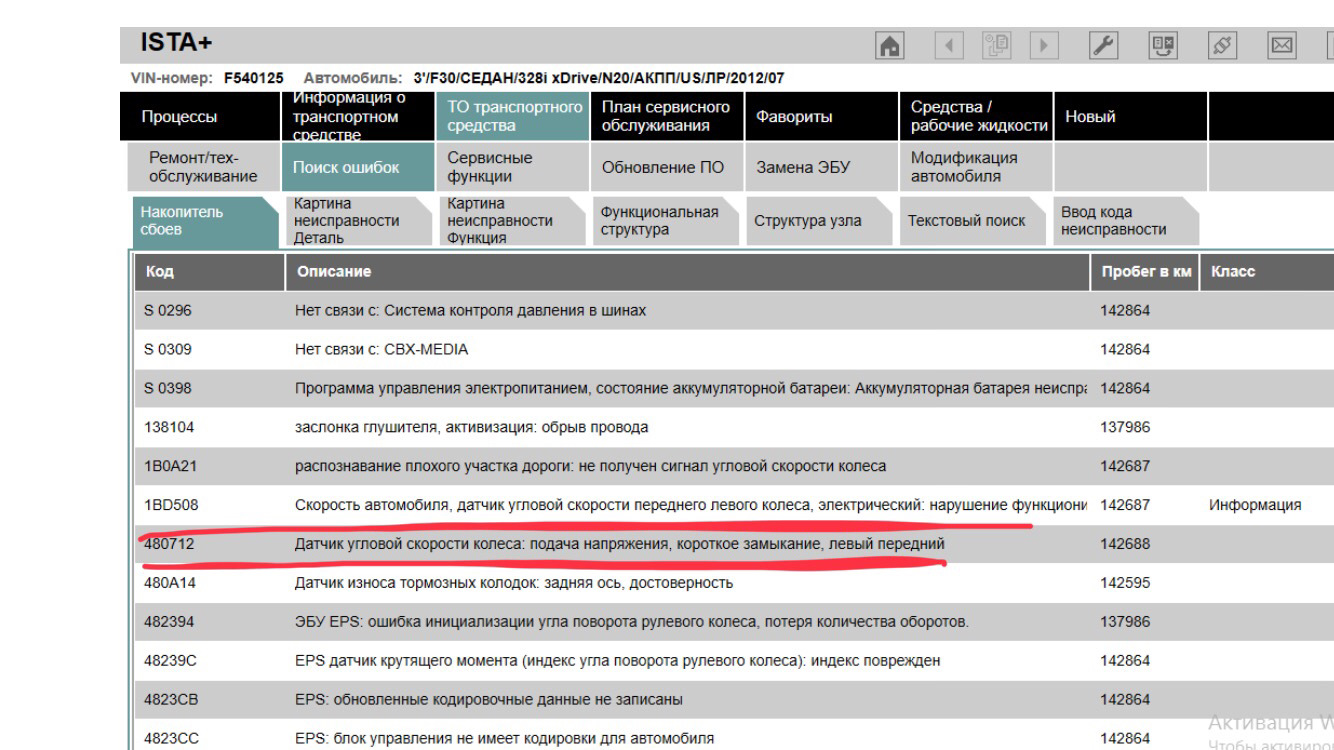Select fault code S 0296
This screenshot has height=750, width=1334.
168,311
